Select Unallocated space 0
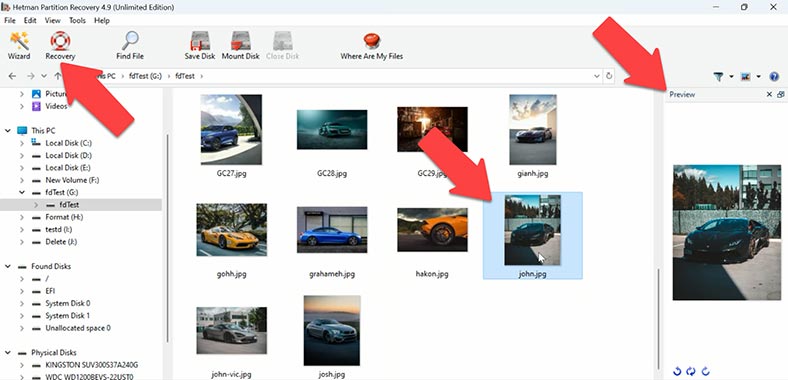Screen dimensions: 788x380 78,328
